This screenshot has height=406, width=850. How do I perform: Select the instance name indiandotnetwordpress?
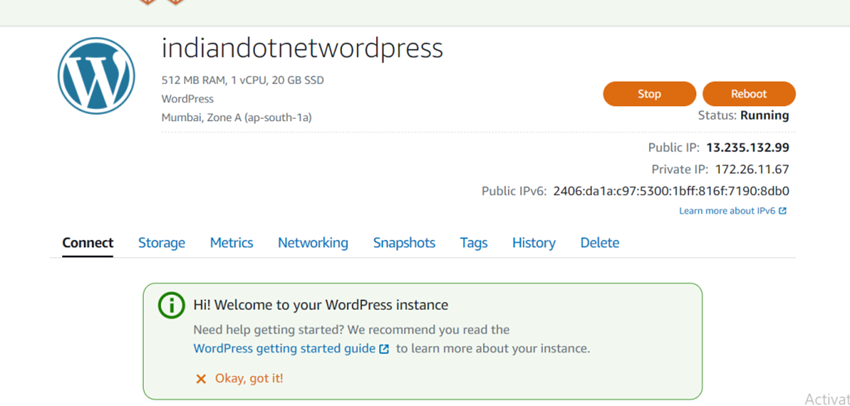pos(302,49)
